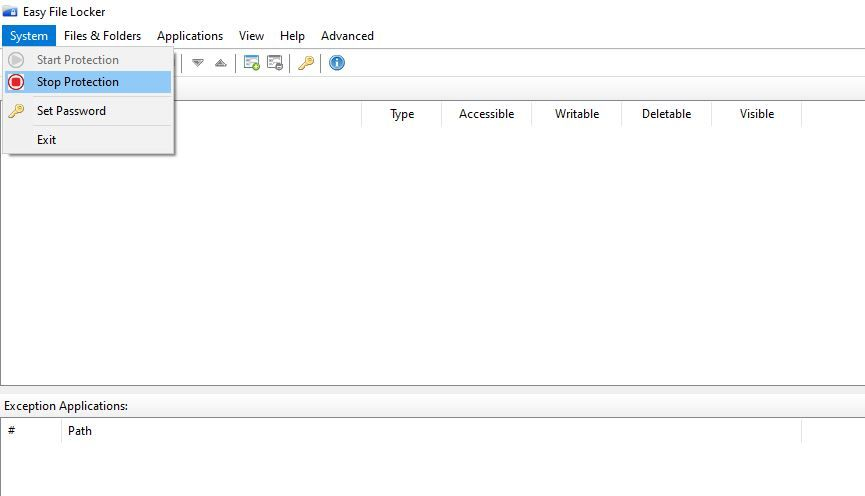Open the Files & Folders menu
865x496 pixels.
(103, 36)
